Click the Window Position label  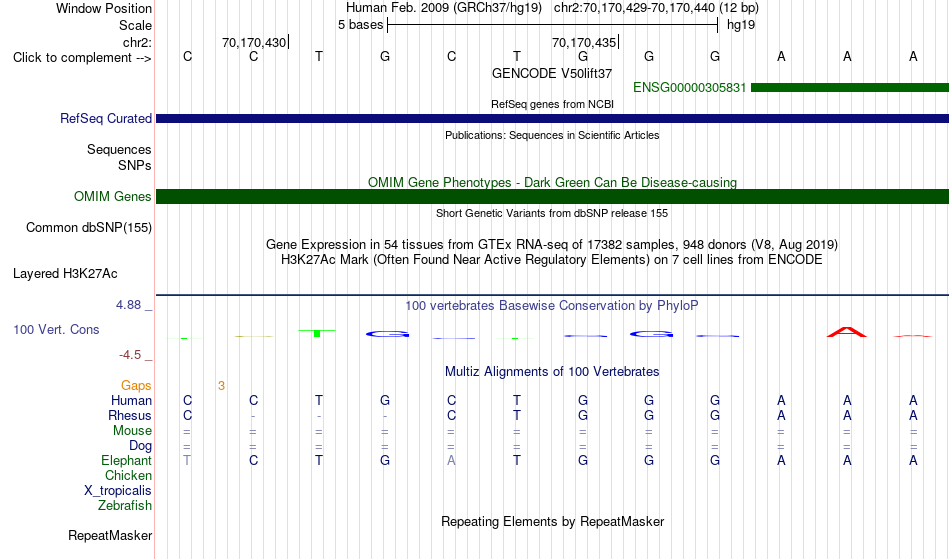click(104, 8)
